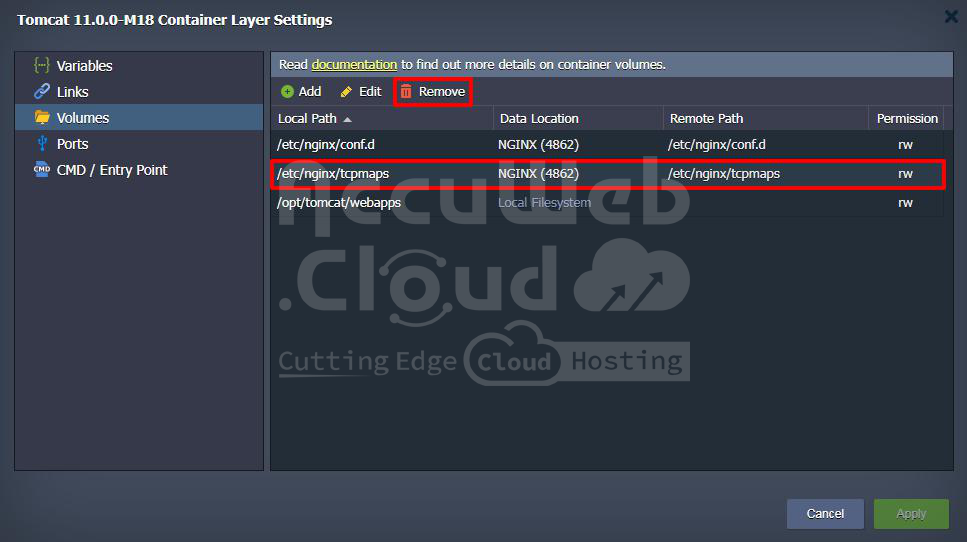Image resolution: width=967 pixels, height=542 pixels.
Task: Close the Container Layer Settings dialog
Action: (950, 17)
